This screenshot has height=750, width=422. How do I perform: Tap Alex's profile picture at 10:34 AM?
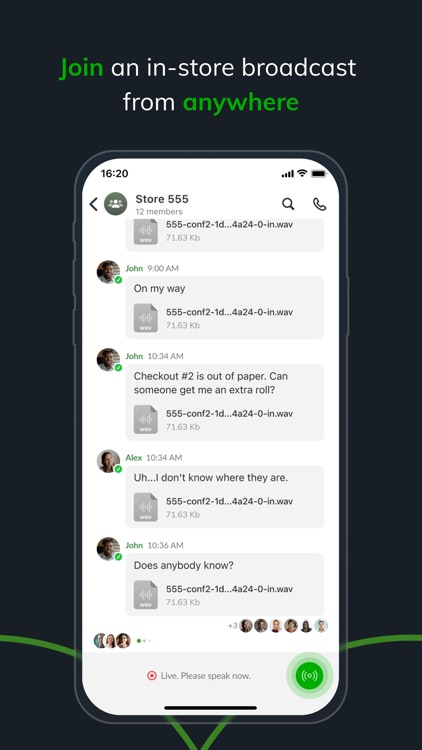click(x=109, y=461)
